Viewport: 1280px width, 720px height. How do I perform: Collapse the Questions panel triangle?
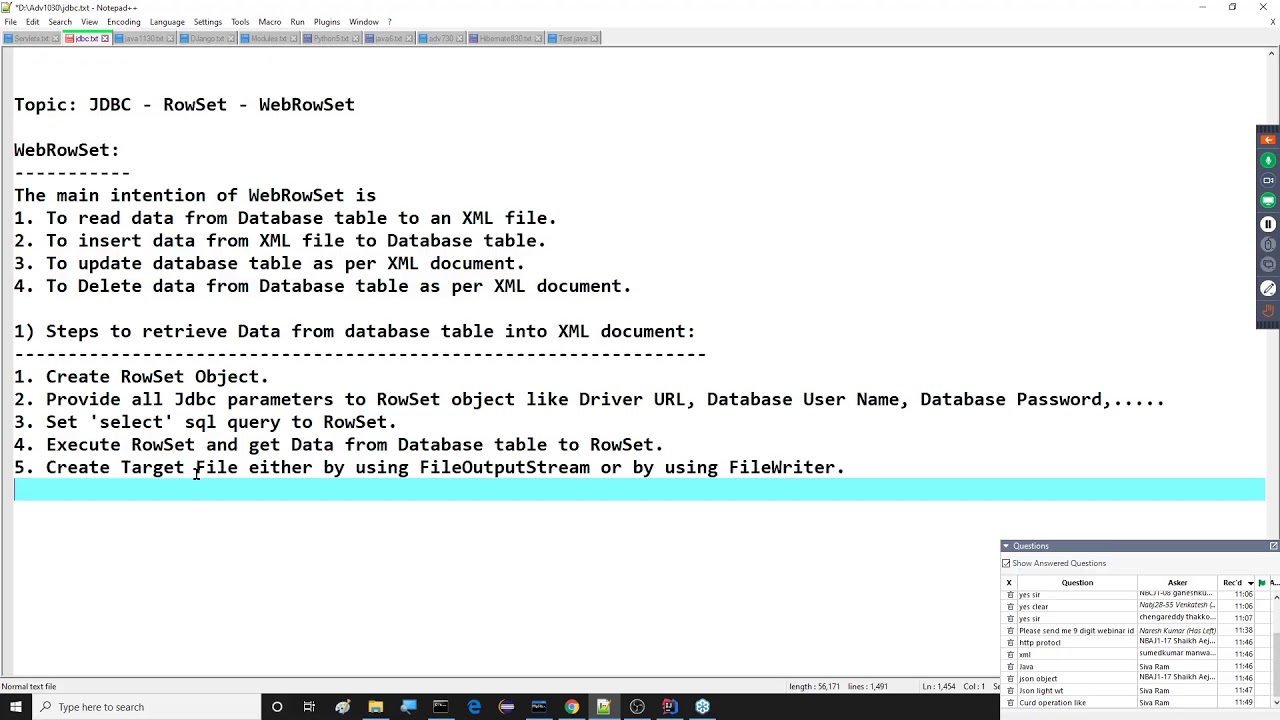click(x=1006, y=546)
